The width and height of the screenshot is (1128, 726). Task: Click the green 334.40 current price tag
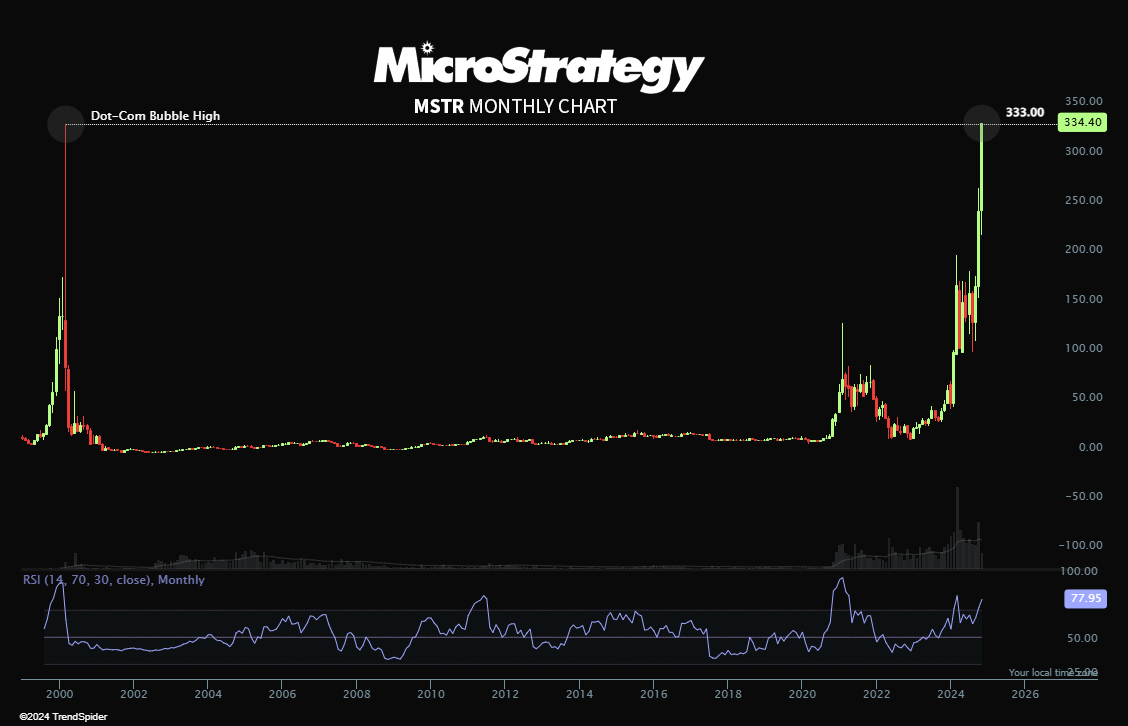coord(1082,122)
